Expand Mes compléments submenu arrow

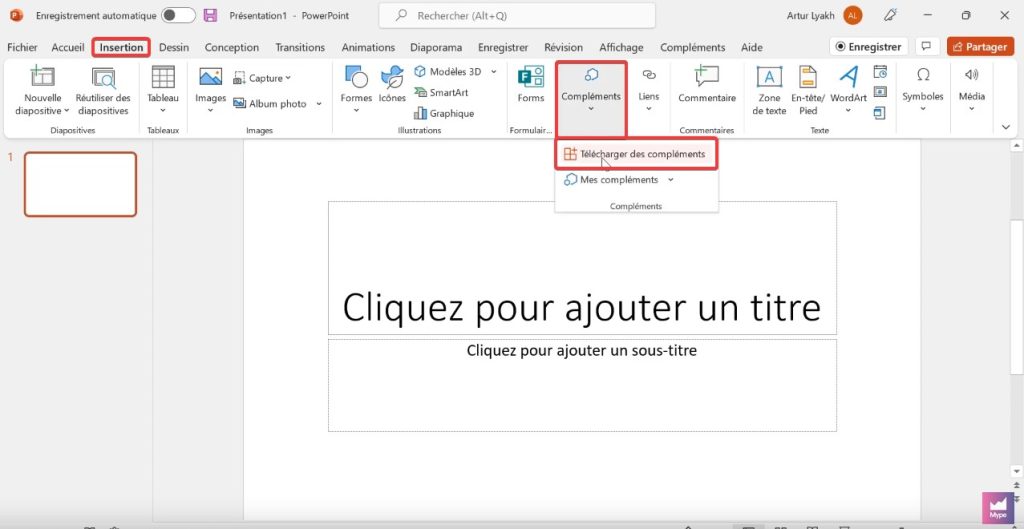(x=671, y=180)
